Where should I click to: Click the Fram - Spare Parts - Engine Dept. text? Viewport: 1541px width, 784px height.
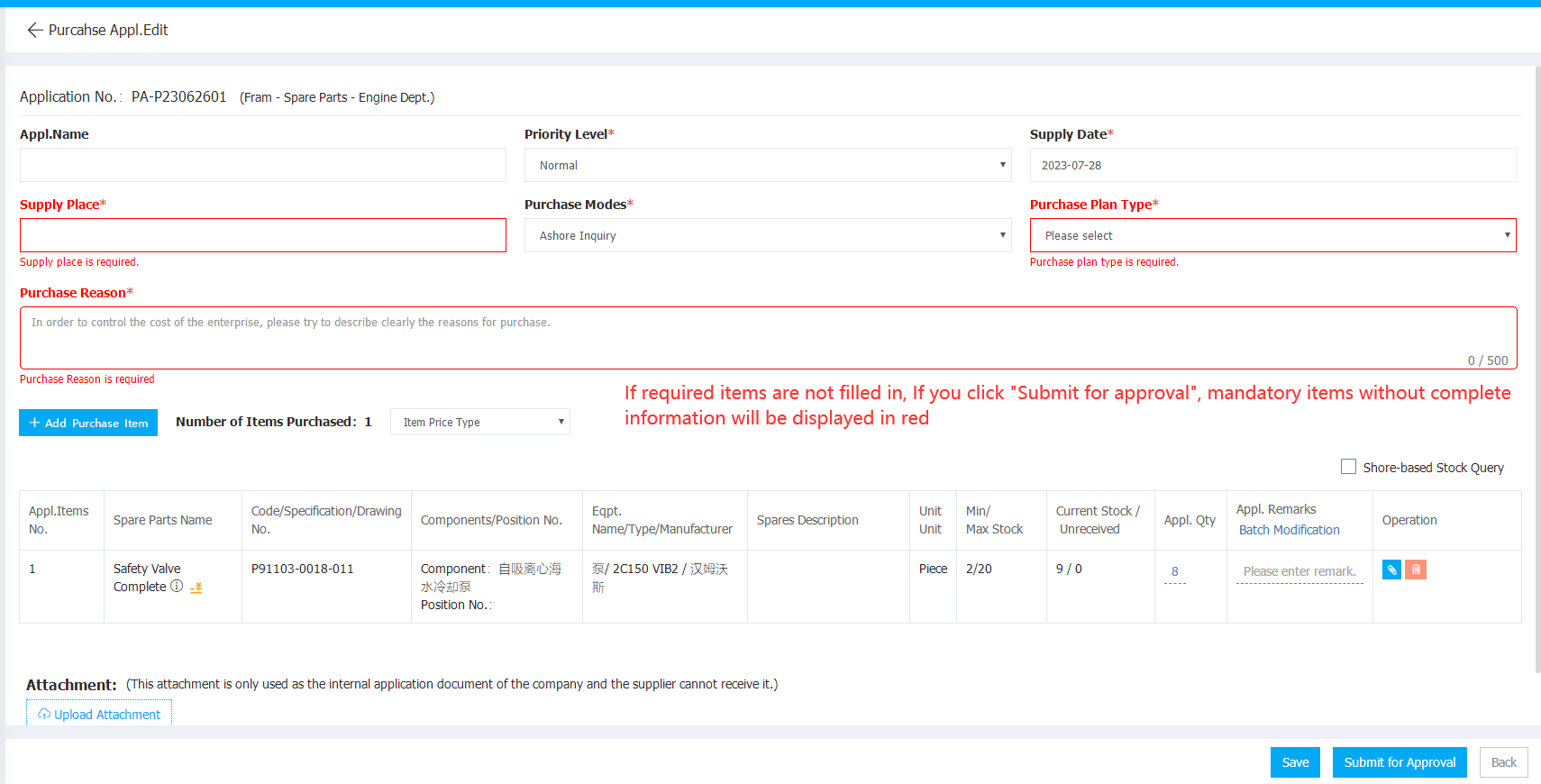tap(337, 97)
